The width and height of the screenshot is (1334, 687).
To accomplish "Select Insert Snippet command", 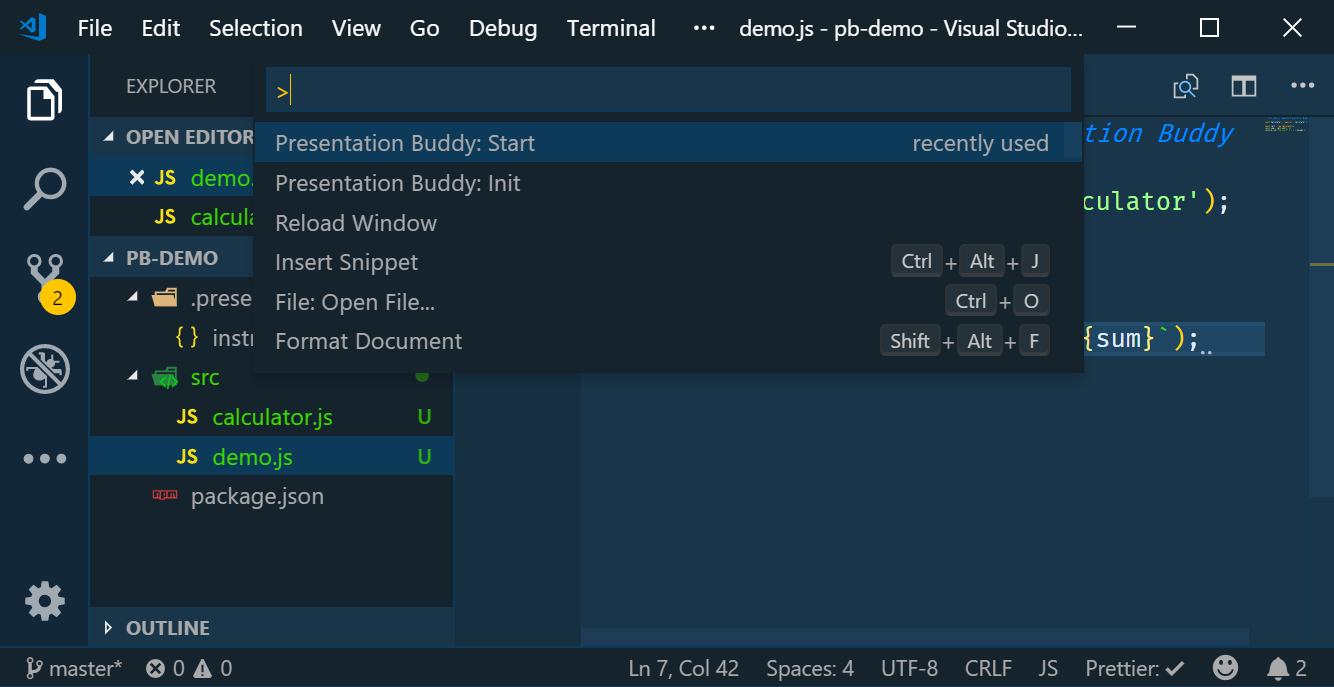I will [668, 262].
